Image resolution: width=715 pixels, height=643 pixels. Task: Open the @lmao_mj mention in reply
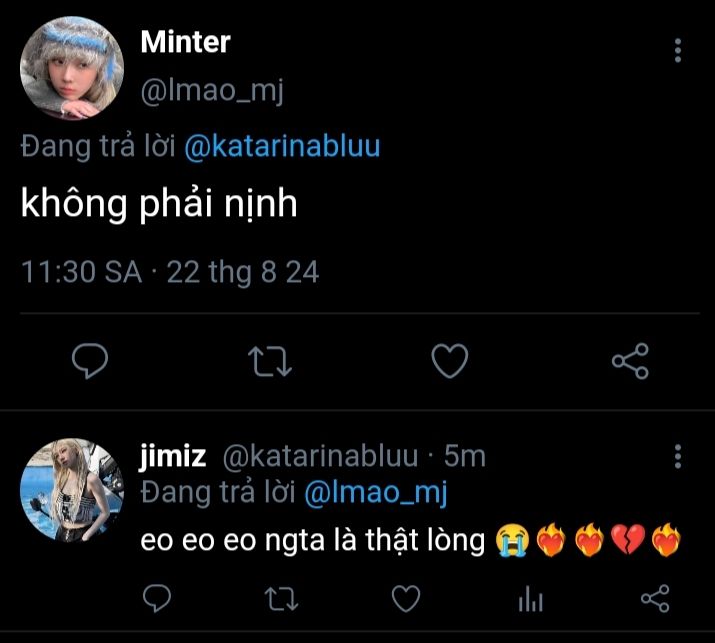[375, 492]
